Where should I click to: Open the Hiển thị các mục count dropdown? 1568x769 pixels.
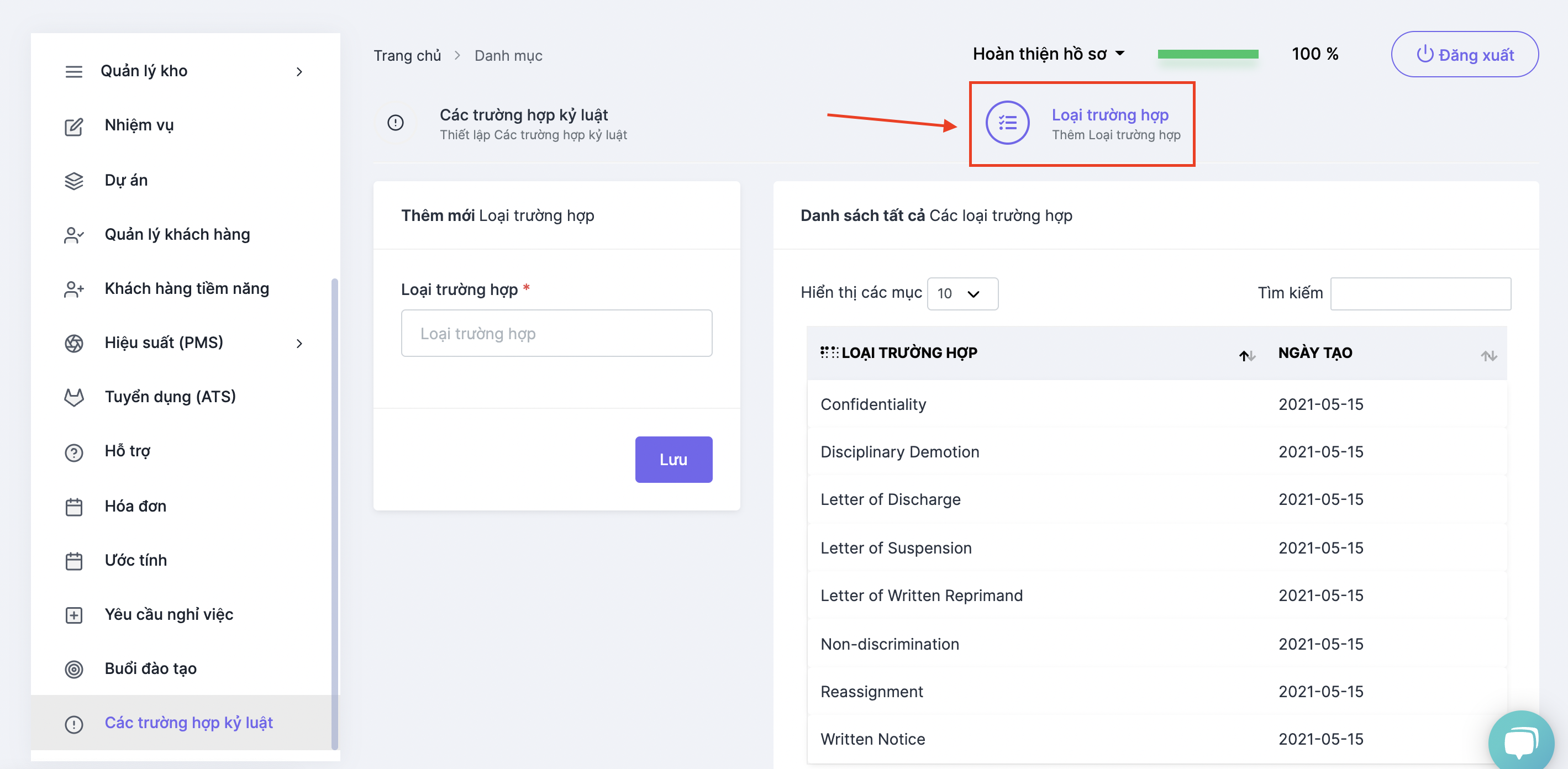(962, 293)
